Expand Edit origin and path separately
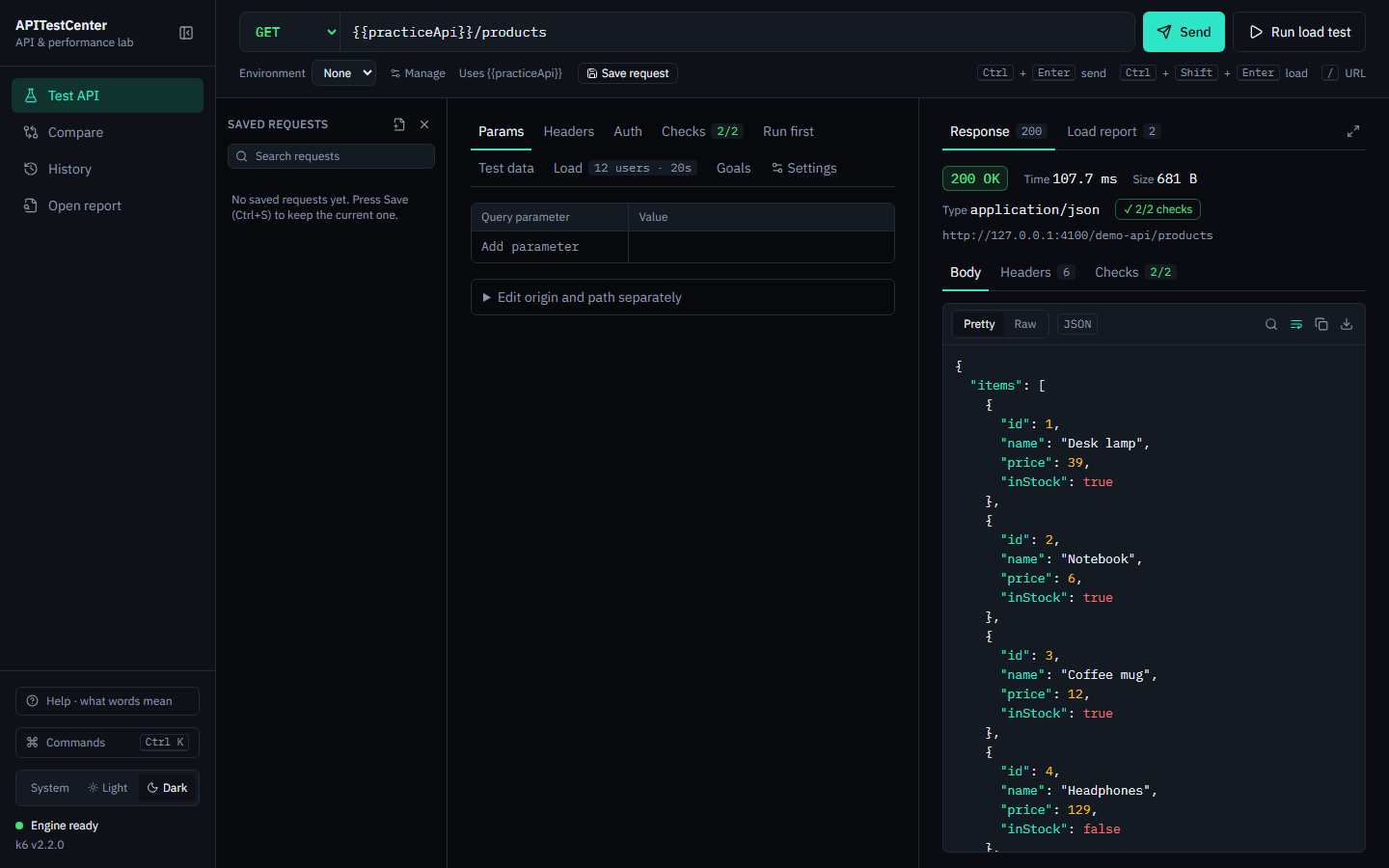 pos(683,297)
